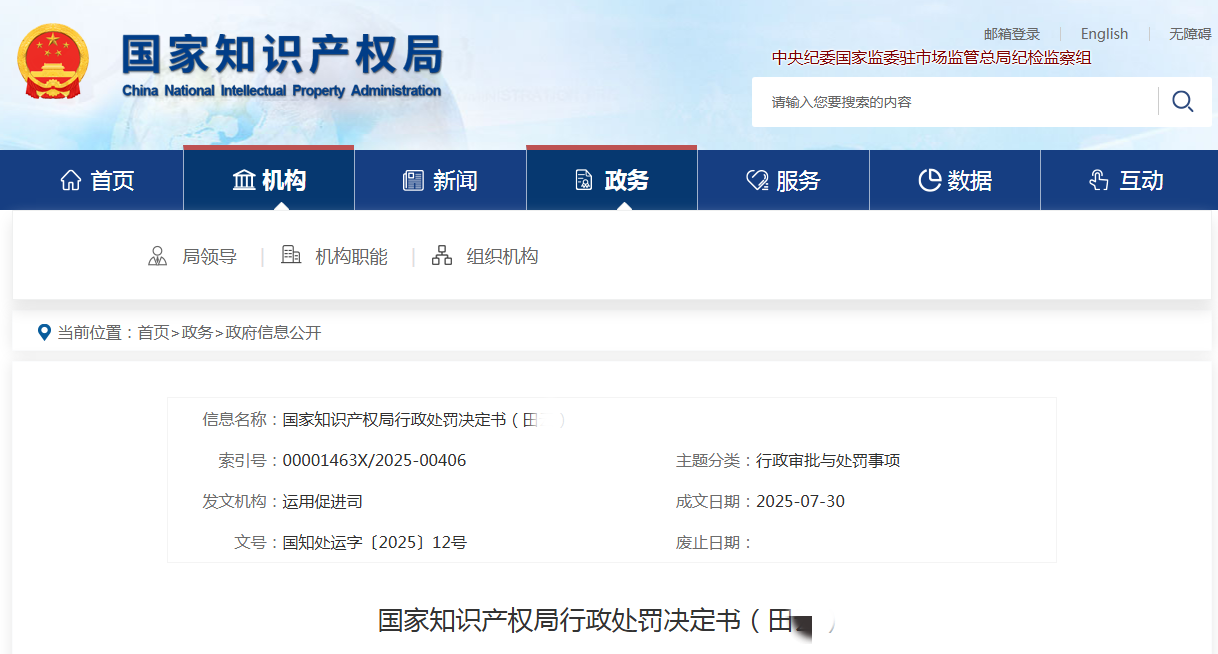
Task: Click the 国家知识产权局行政处罚决定书 page heading
Action: [604, 621]
